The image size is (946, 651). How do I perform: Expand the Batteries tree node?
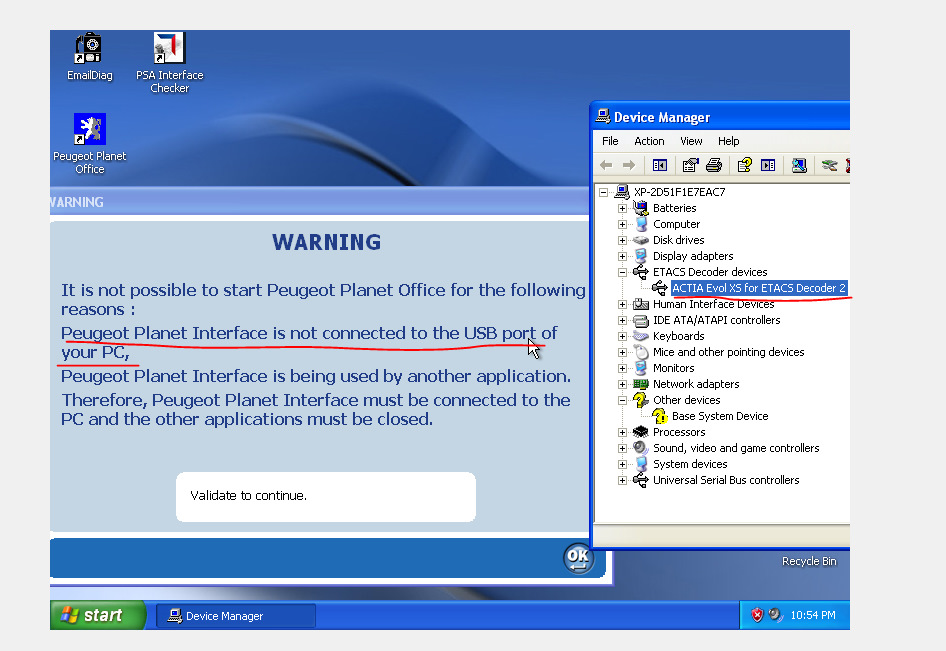click(623, 208)
